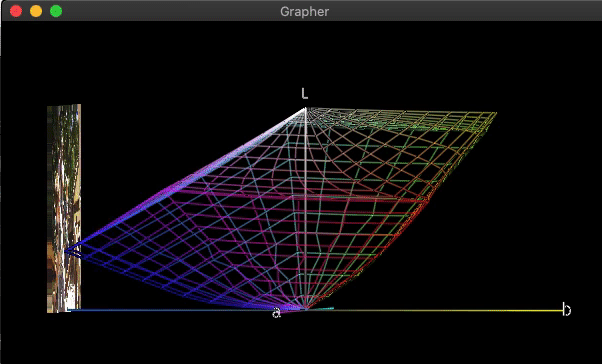Click the bottom origin where mesh lines converge
Viewport: 602px width, 364px height.
tap(305, 308)
